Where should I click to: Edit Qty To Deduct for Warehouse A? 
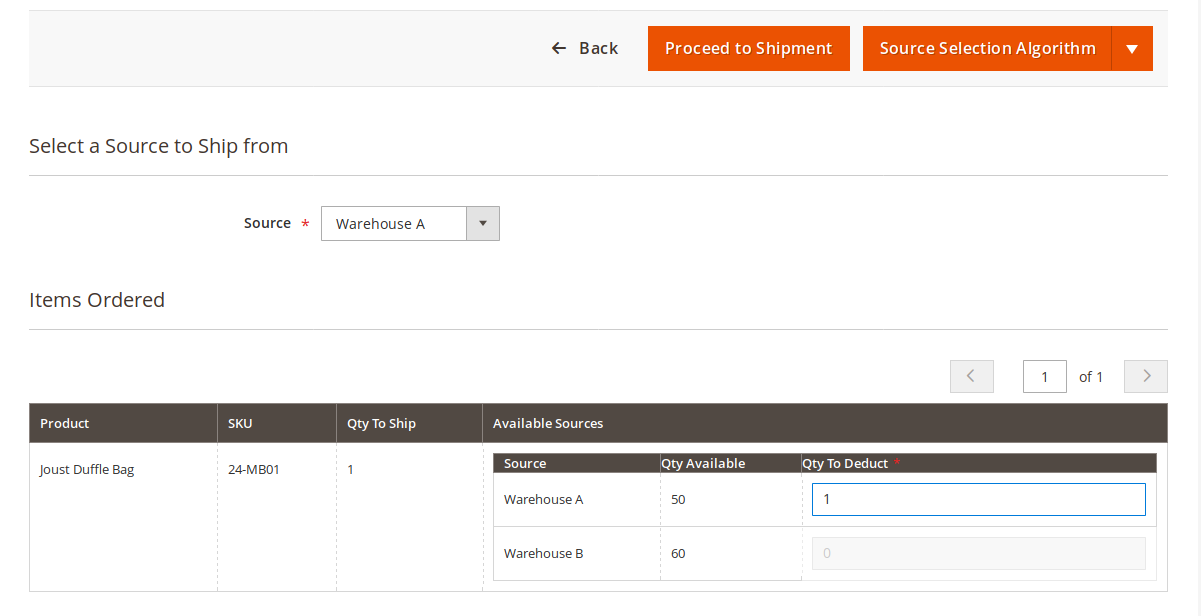(979, 499)
